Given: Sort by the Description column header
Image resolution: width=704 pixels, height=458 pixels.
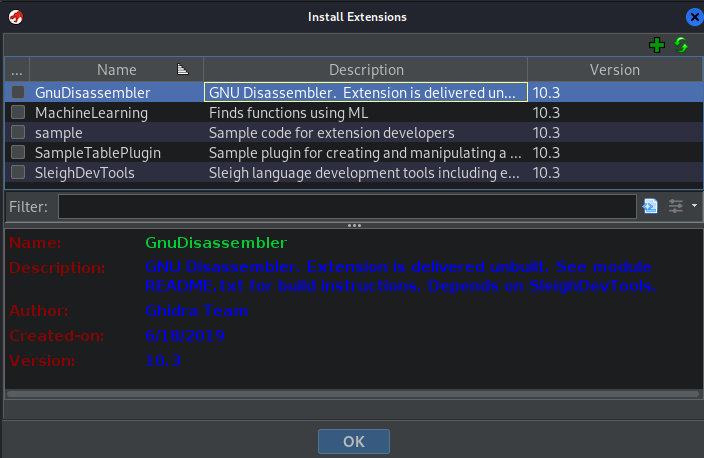Looking at the screenshot, I should tap(366, 70).
